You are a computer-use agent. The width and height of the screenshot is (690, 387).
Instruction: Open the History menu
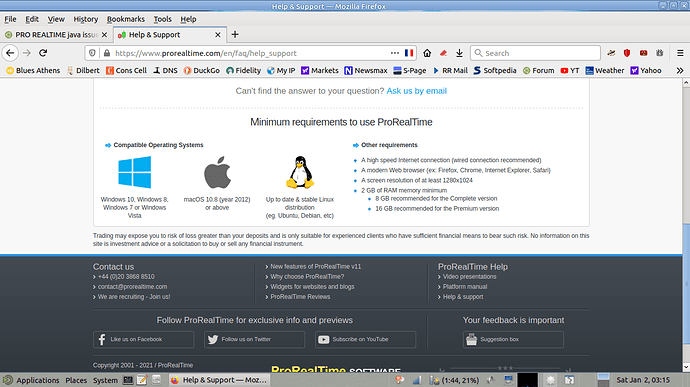(x=85, y=19)
